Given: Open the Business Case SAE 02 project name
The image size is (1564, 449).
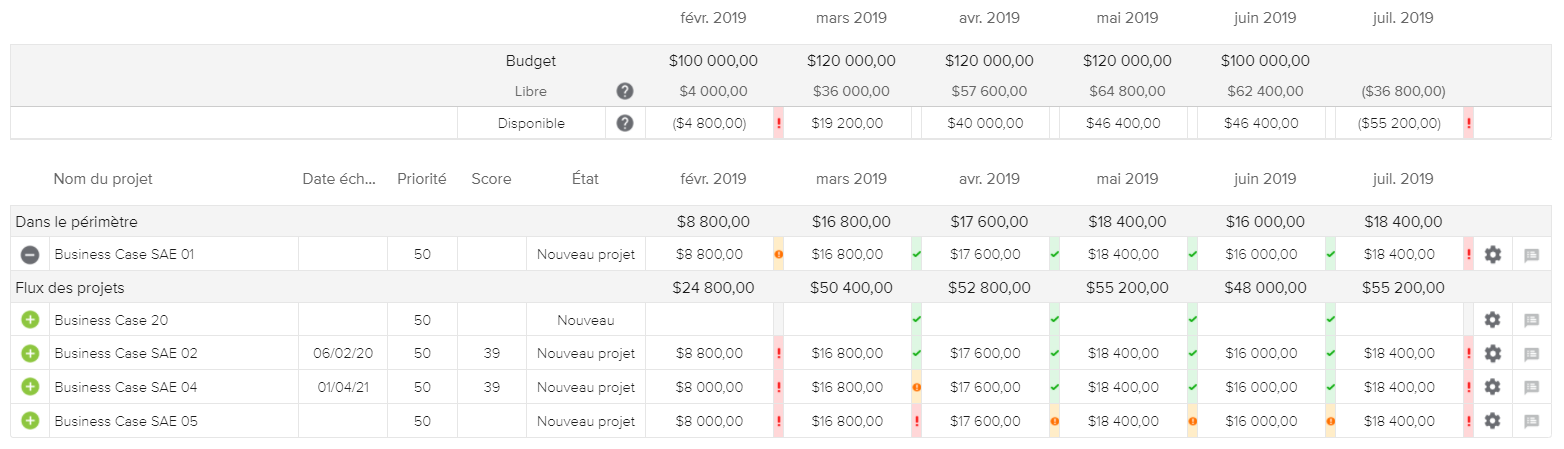Looking at the screenshot, I should coord(126,354).
